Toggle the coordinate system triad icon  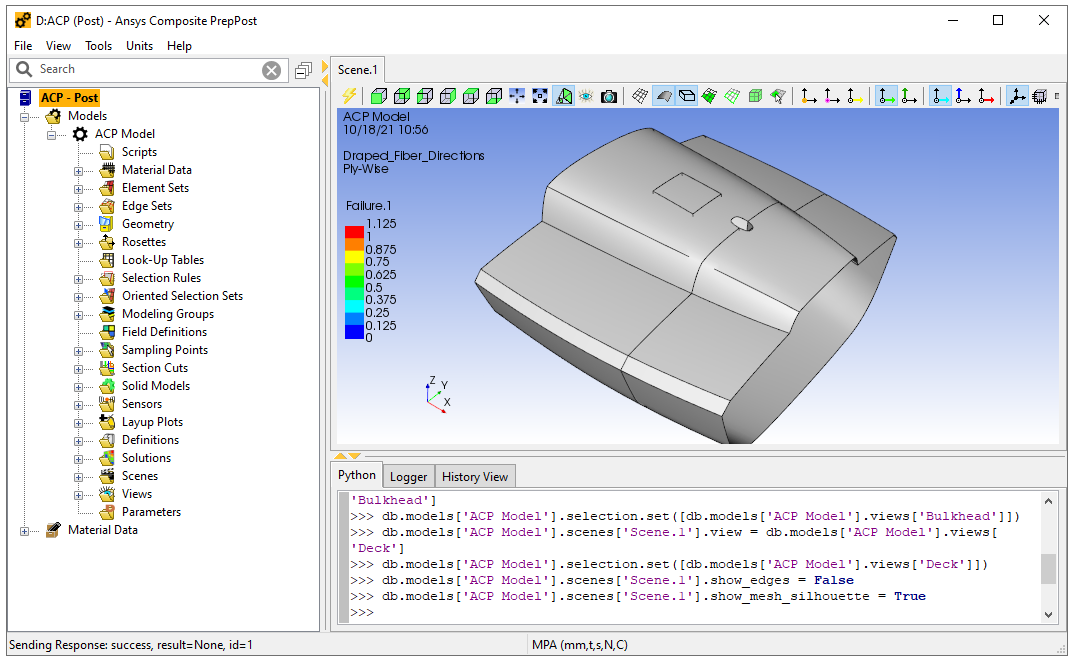pyautogui.click(x=1017, y=96)
